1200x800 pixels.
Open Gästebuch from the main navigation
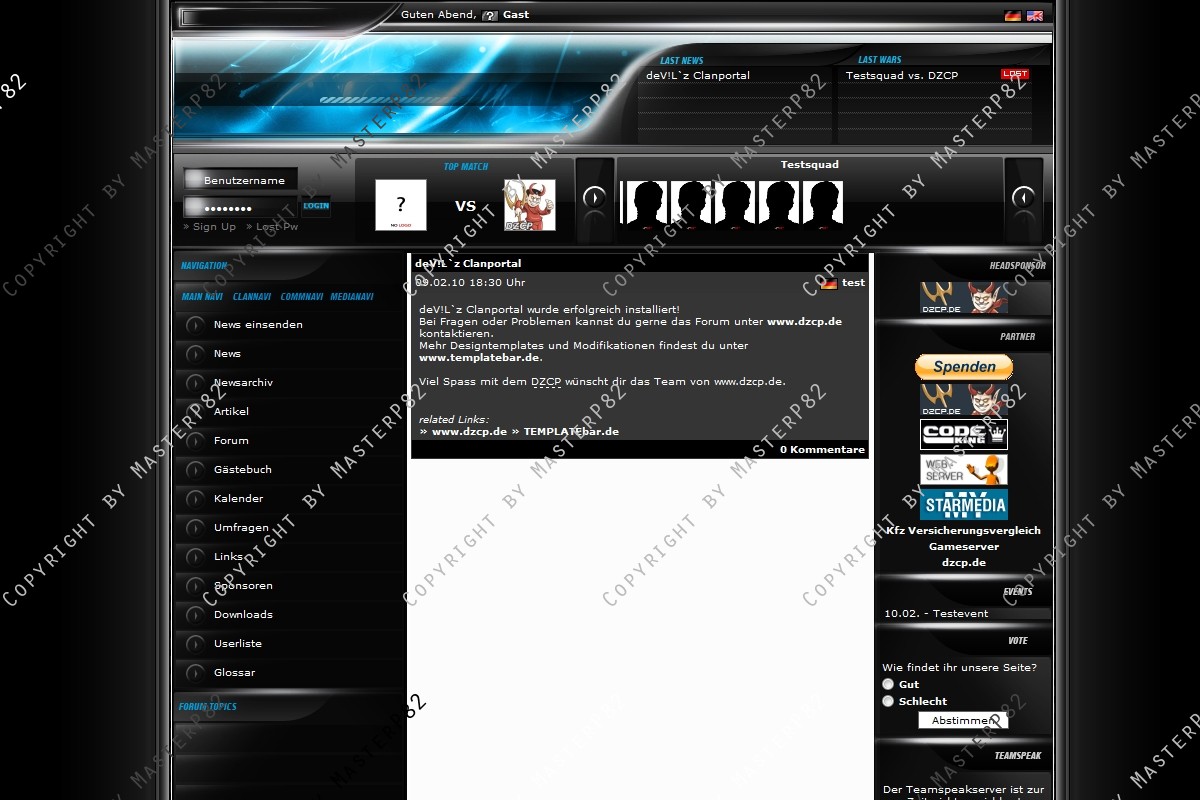[242, 469]
